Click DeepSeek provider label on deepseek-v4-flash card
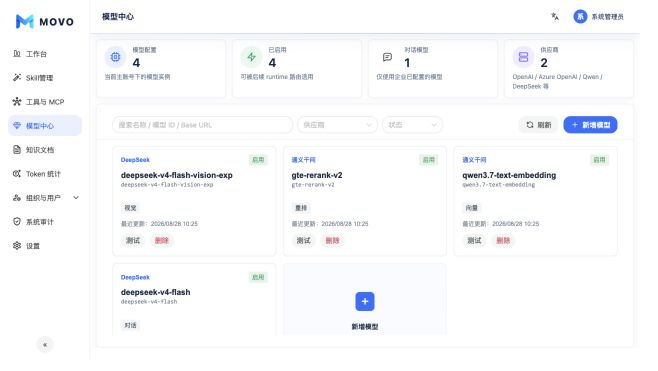 click(135, 277)
